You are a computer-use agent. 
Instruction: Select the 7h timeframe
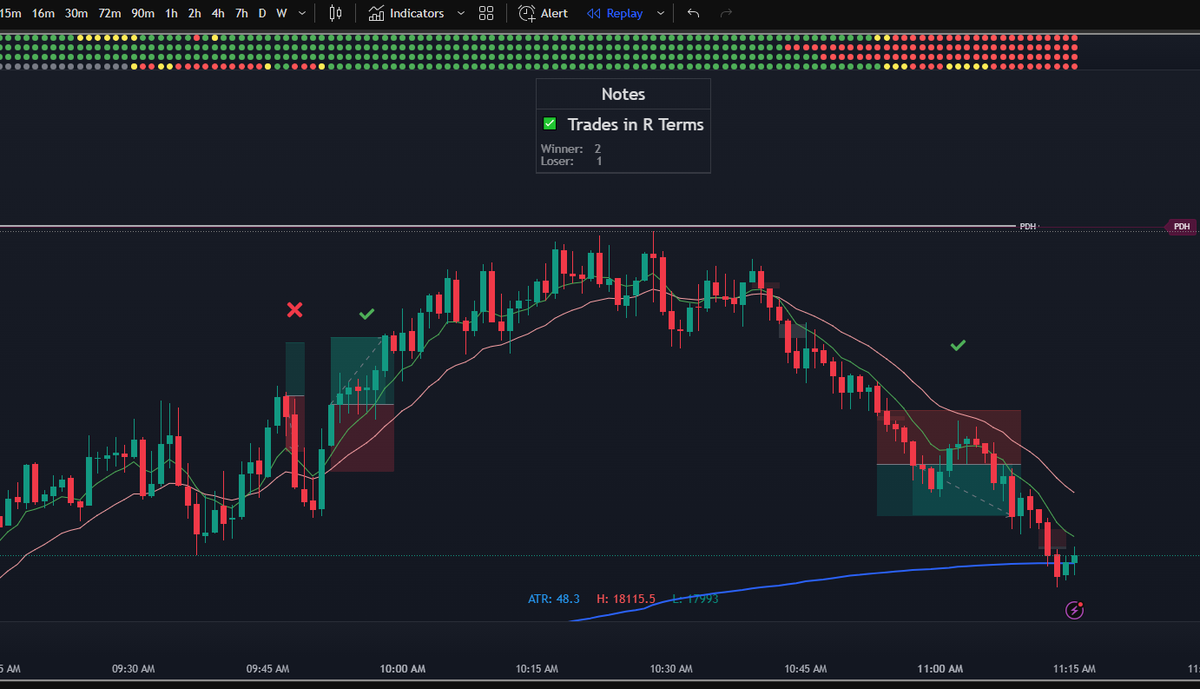coord(242,13)
